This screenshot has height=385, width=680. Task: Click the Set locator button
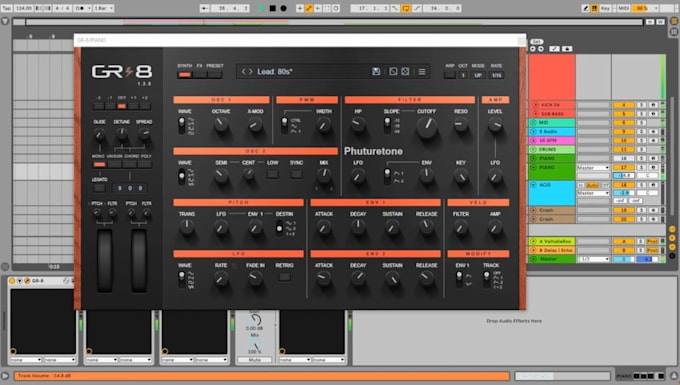click(536, 42)
